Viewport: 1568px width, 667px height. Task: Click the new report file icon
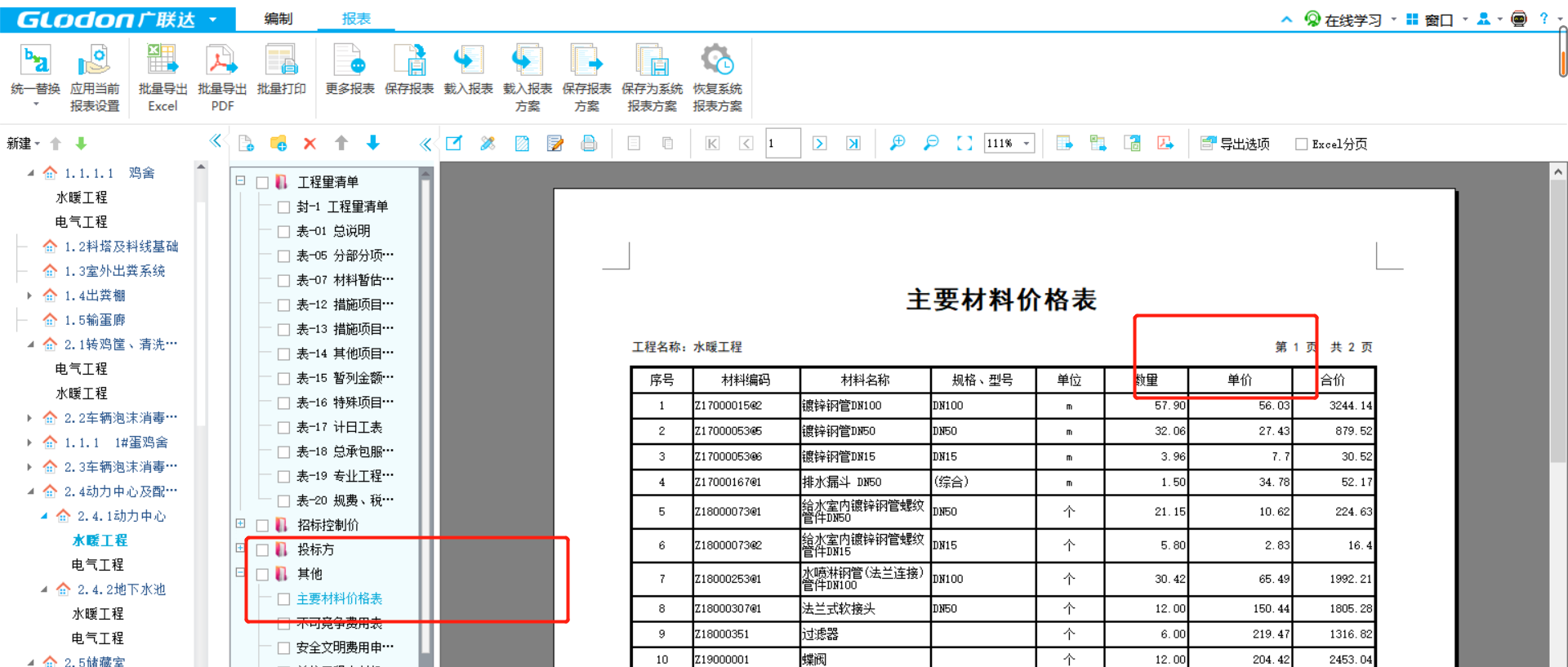pyautogui.click(x=246, y=144)
